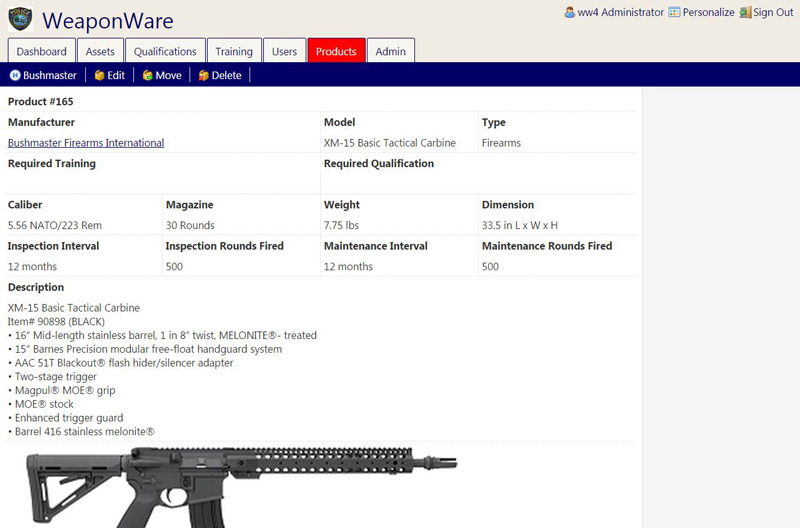Image resolution: width=800 pixels, height=528 pixels.
Task: Click Edit in the blue toolbar
Action: tap(116, 76)
